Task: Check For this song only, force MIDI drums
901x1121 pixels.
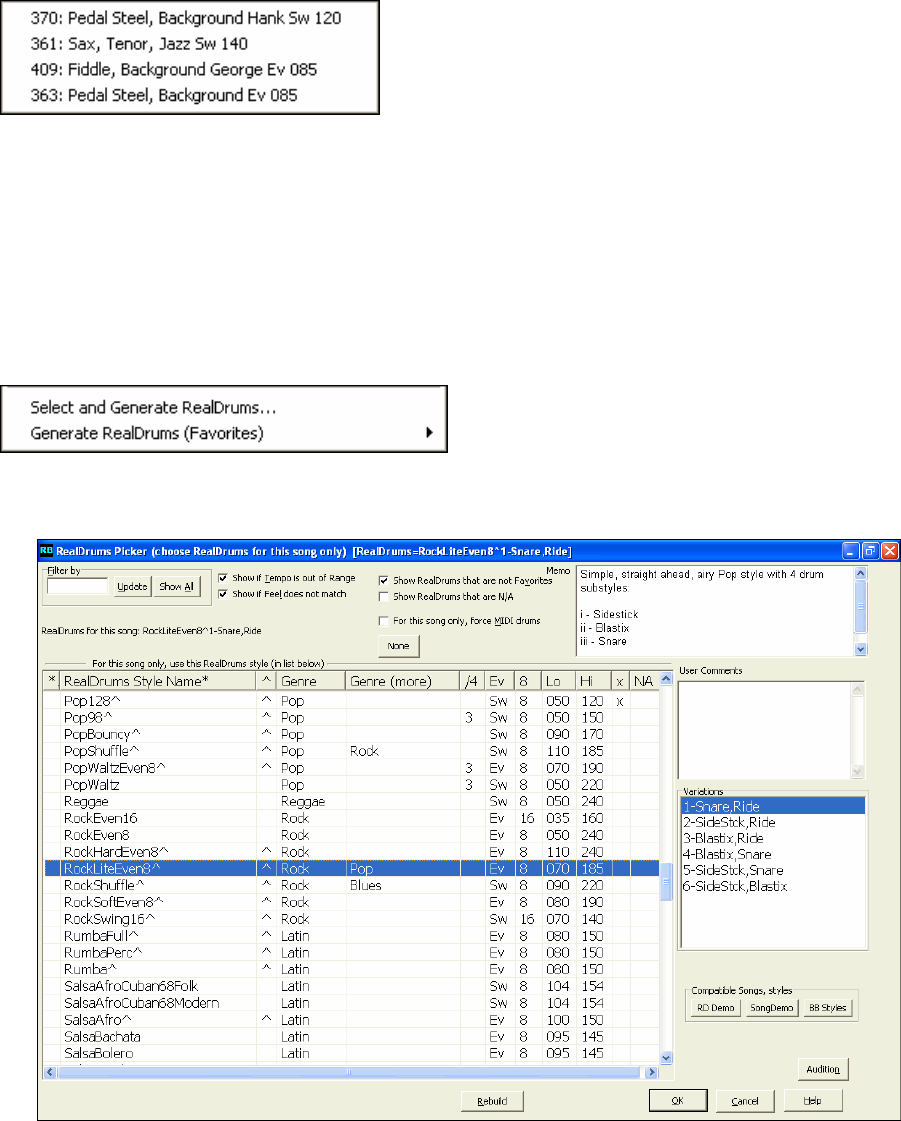Action: [x=384, y=621]
